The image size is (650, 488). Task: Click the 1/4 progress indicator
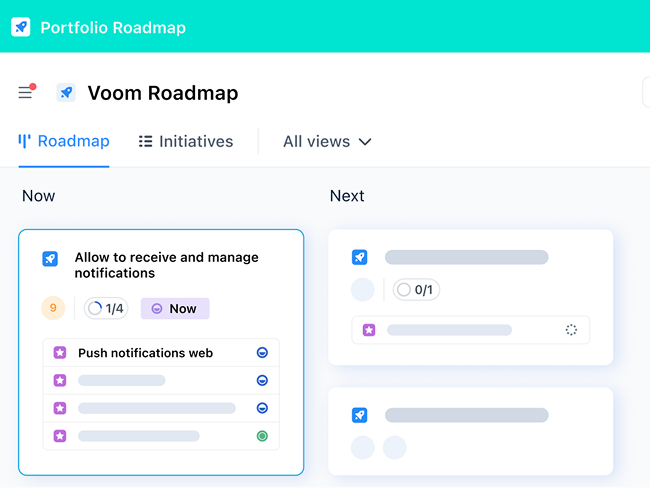[106, 308]
